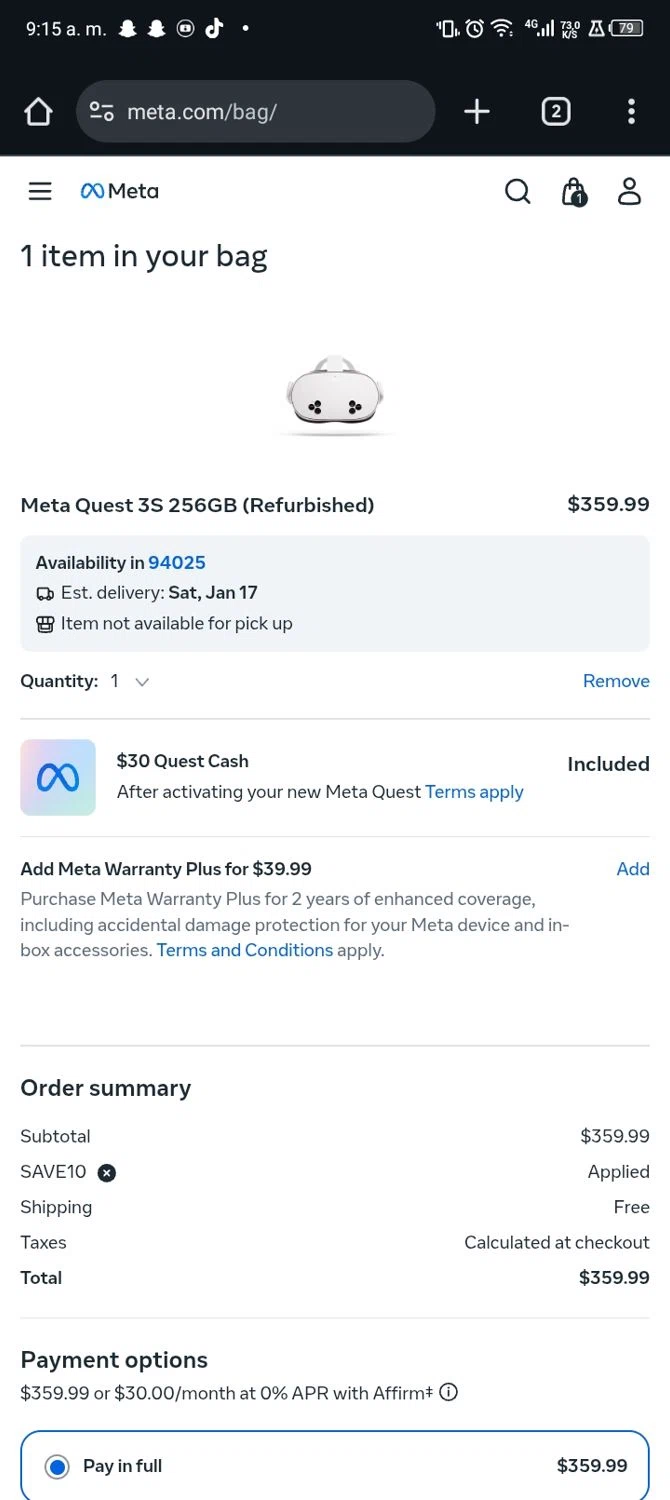Select the Pay in full radio button
The image size is (670, 1500).
(58, 1466)
